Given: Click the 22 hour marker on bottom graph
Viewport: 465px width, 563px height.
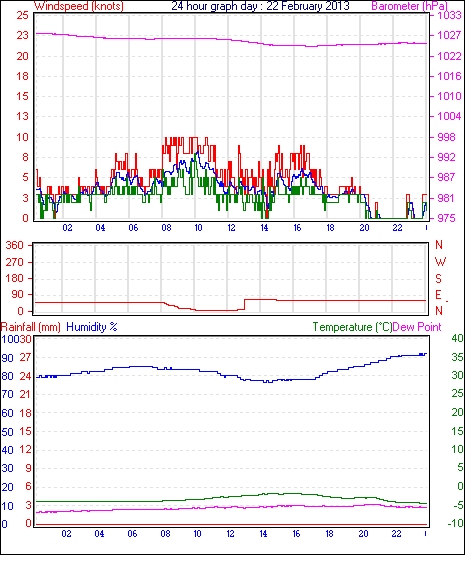Looking at the screenshot, I should pos(396,534).
